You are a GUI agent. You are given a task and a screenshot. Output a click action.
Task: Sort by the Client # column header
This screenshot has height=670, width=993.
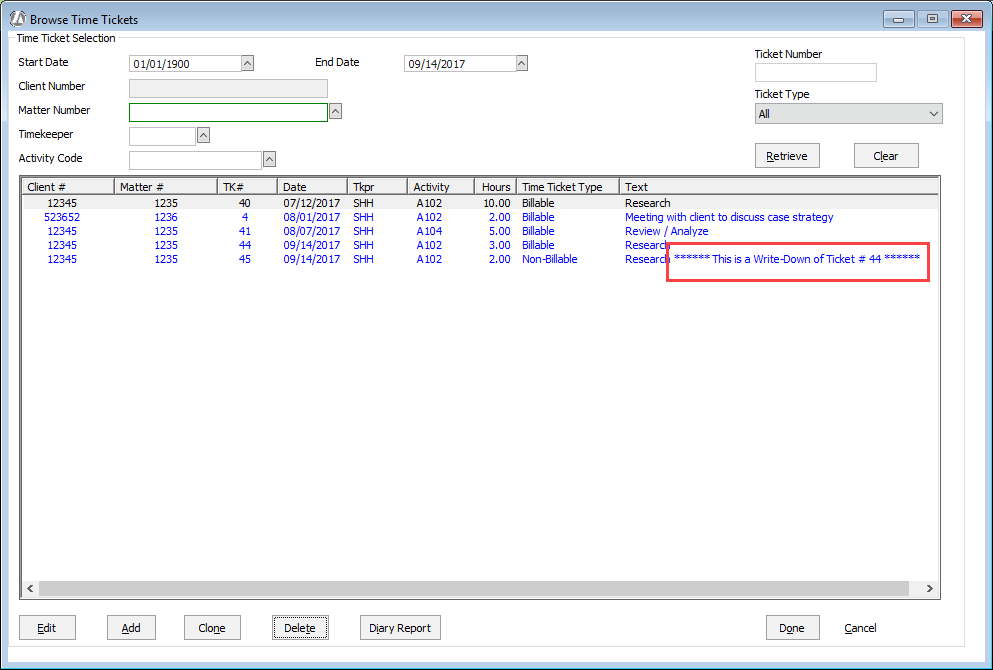[x=68, y=187]
